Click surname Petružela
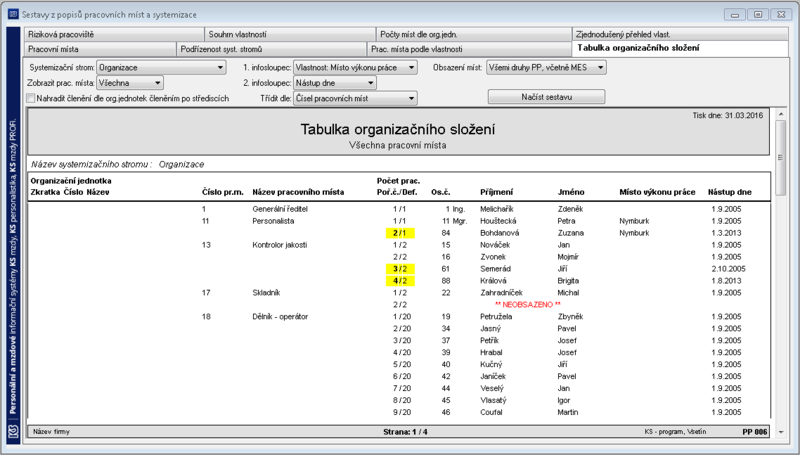This screenshot has width=800, height=455. coord(496,317)
